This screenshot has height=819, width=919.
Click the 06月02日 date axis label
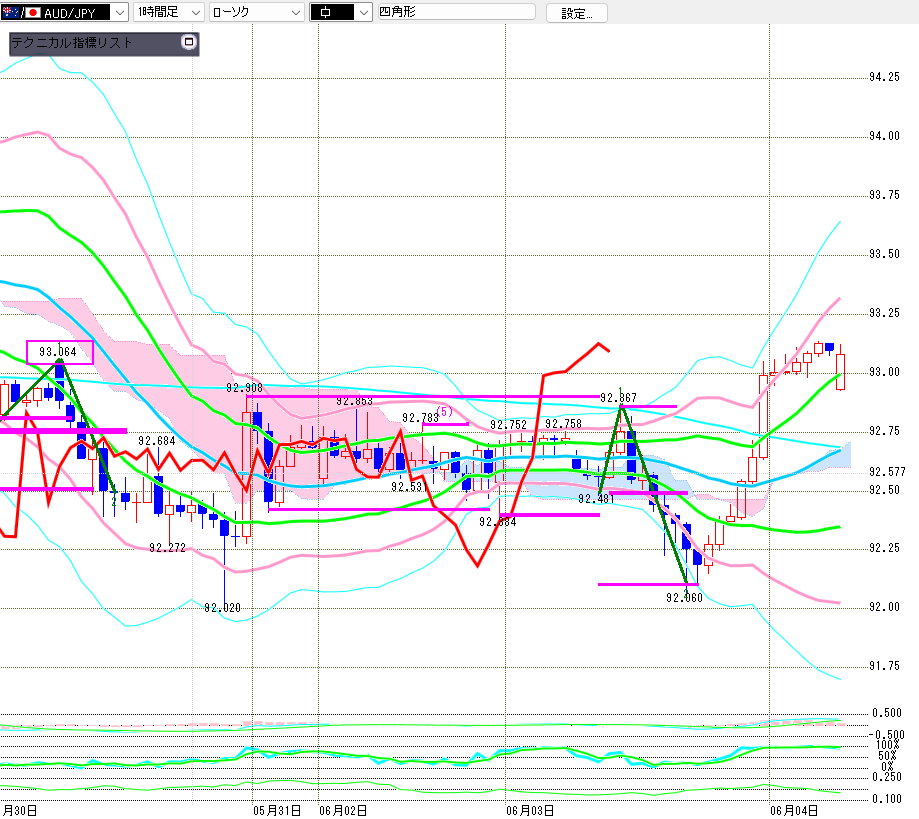(x=343, y=810)
